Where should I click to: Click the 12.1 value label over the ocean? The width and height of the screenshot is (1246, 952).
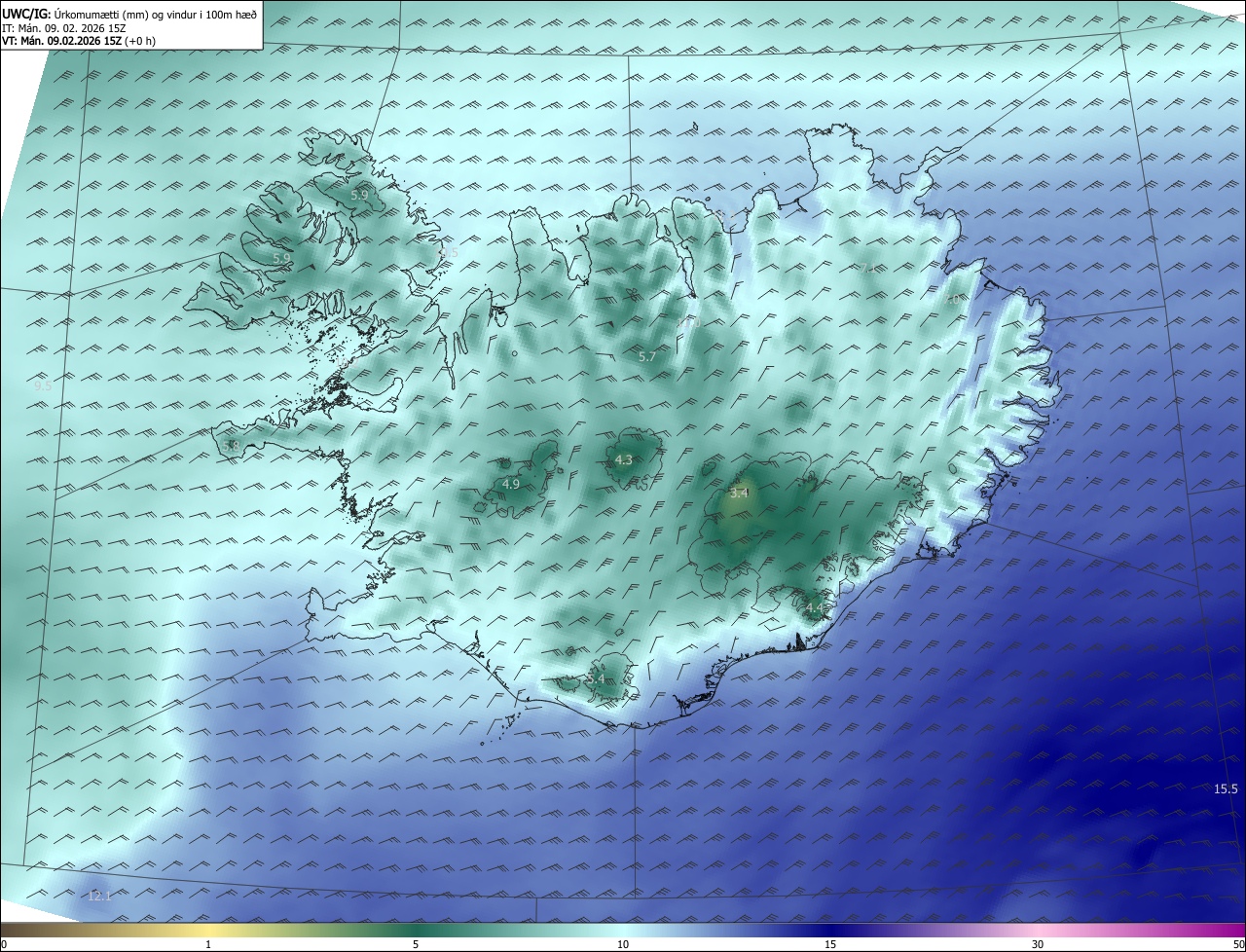click(x=100, y=896)
